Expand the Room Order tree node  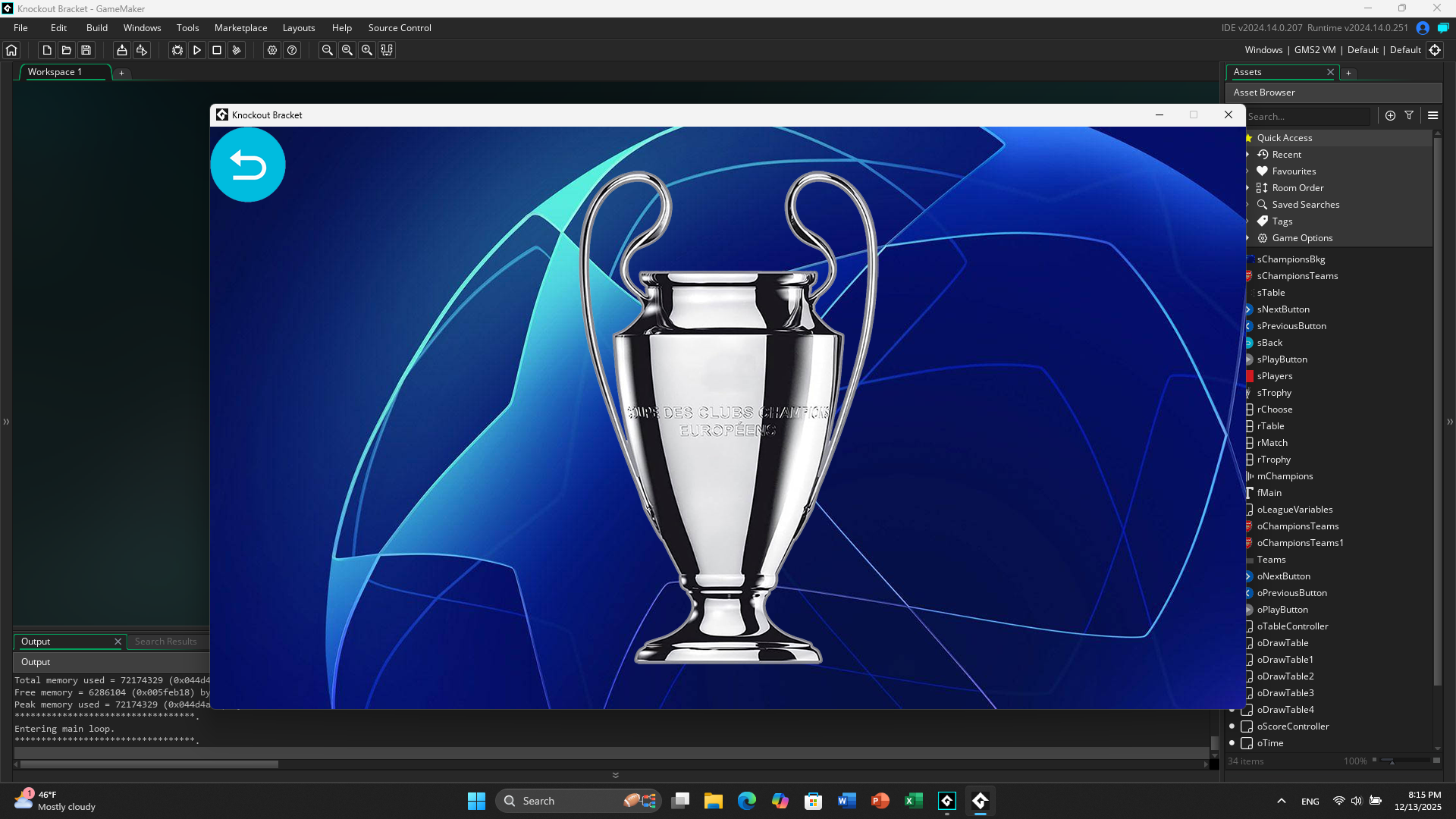(x=1247, y=188)
